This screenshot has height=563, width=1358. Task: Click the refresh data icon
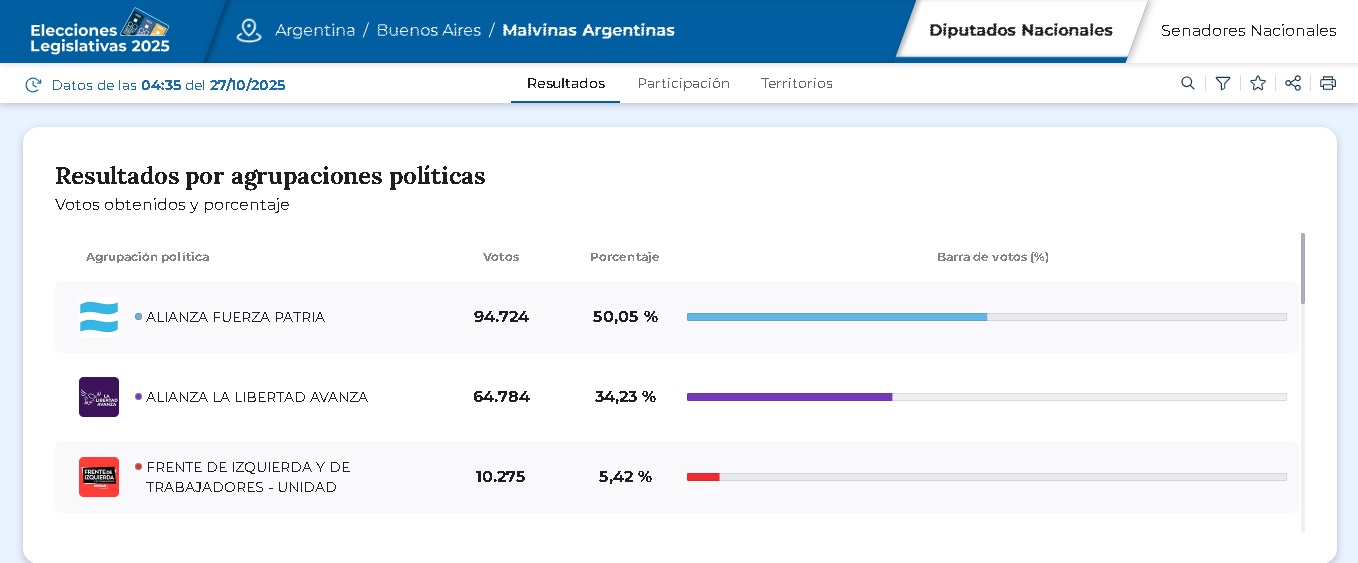point(34,85)
